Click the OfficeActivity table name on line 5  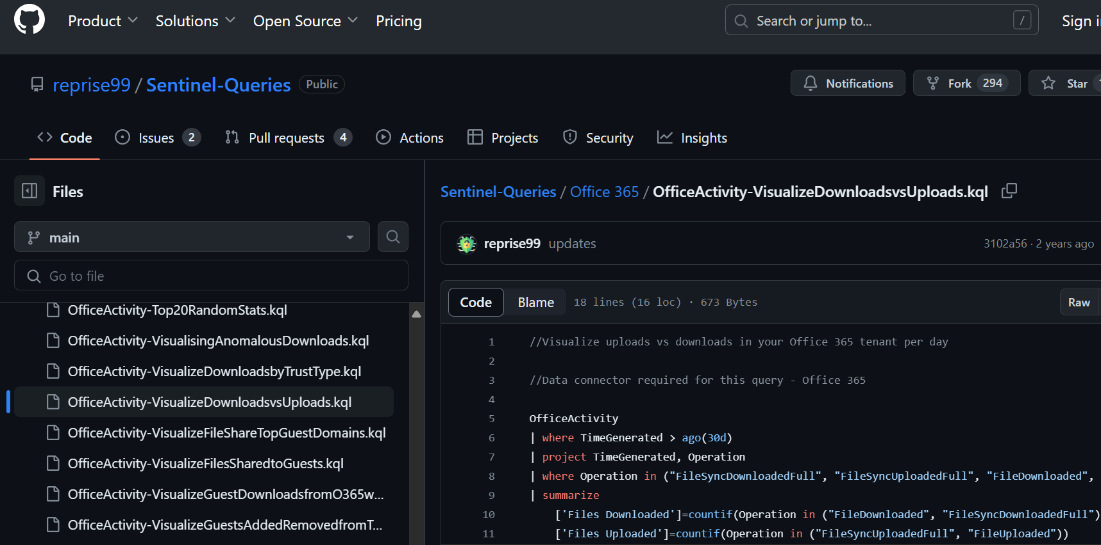574,419
